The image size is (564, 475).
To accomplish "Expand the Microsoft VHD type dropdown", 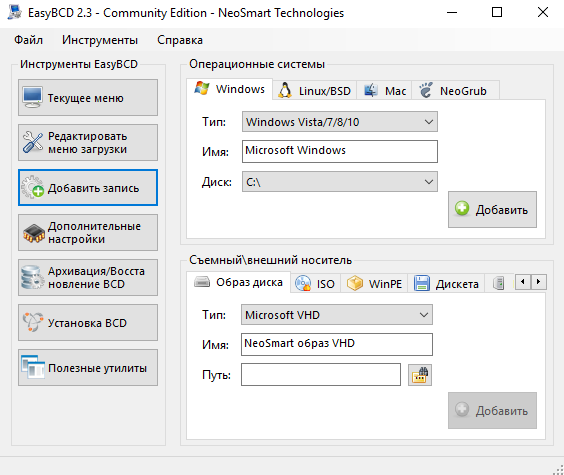I will point(337,315).
